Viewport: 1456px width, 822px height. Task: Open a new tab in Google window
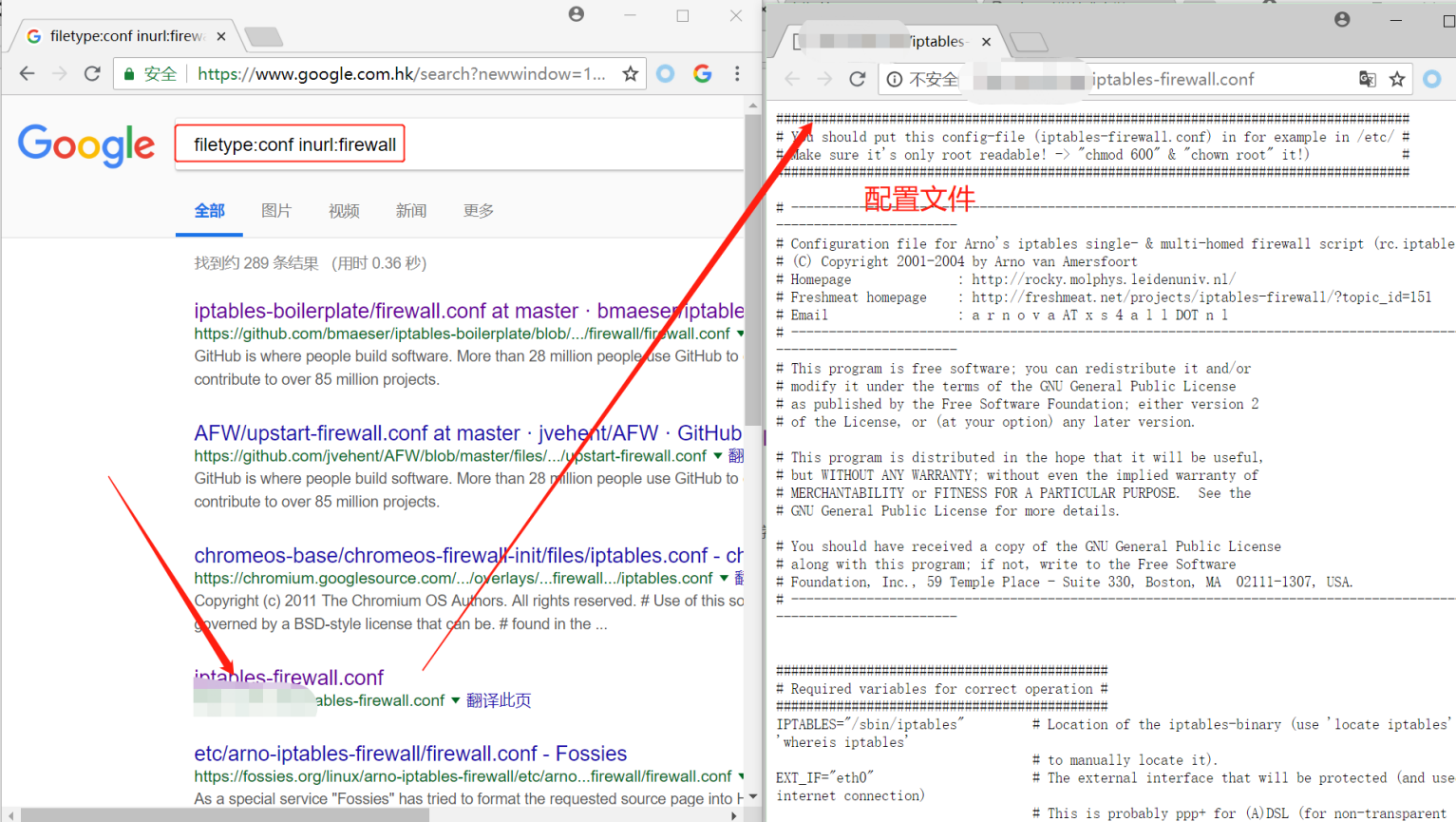[x=263, y=37]
